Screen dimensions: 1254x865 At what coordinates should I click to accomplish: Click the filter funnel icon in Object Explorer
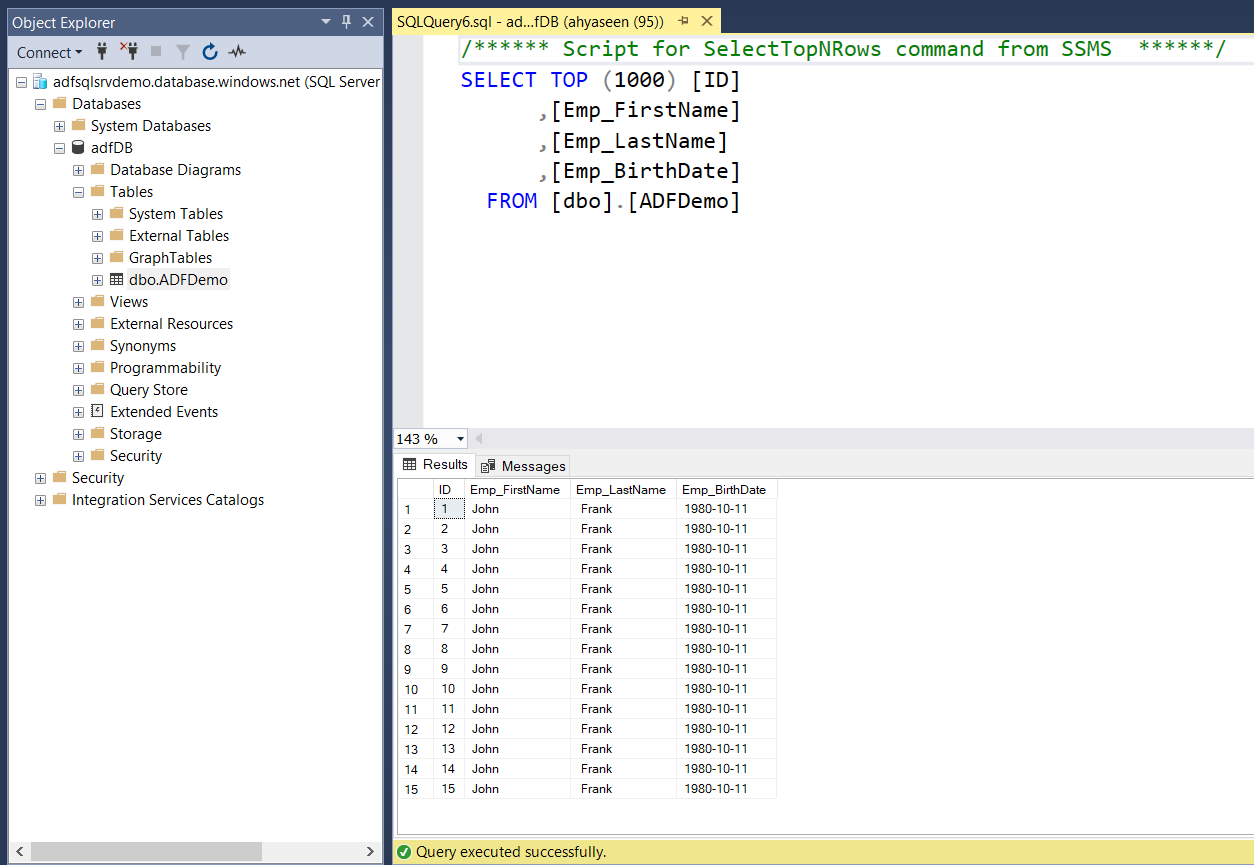click(183, 52)
